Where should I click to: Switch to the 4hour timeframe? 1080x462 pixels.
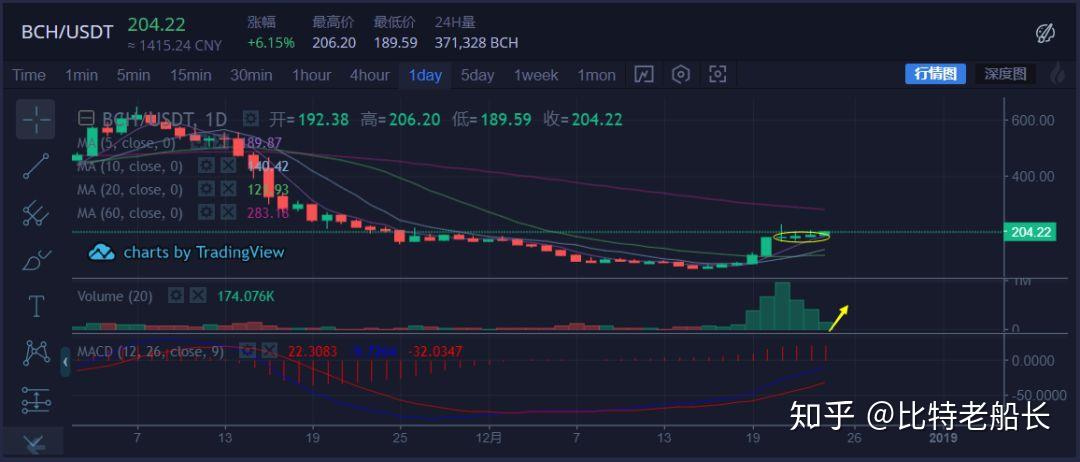[369, 75]
